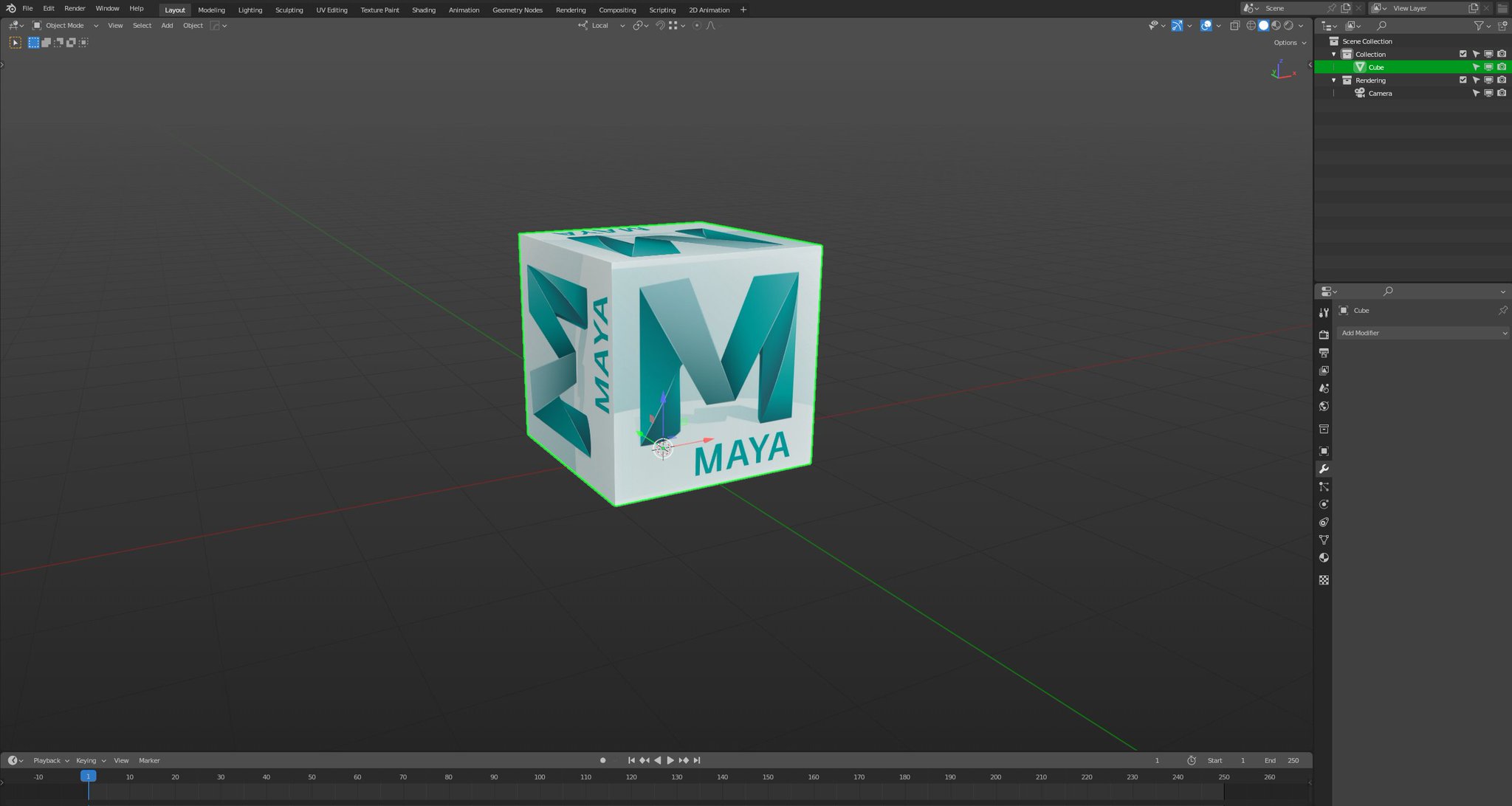Open the Object Mode dropdown
The width and height of the screenshot is (1512, 806).
[65, 26]
